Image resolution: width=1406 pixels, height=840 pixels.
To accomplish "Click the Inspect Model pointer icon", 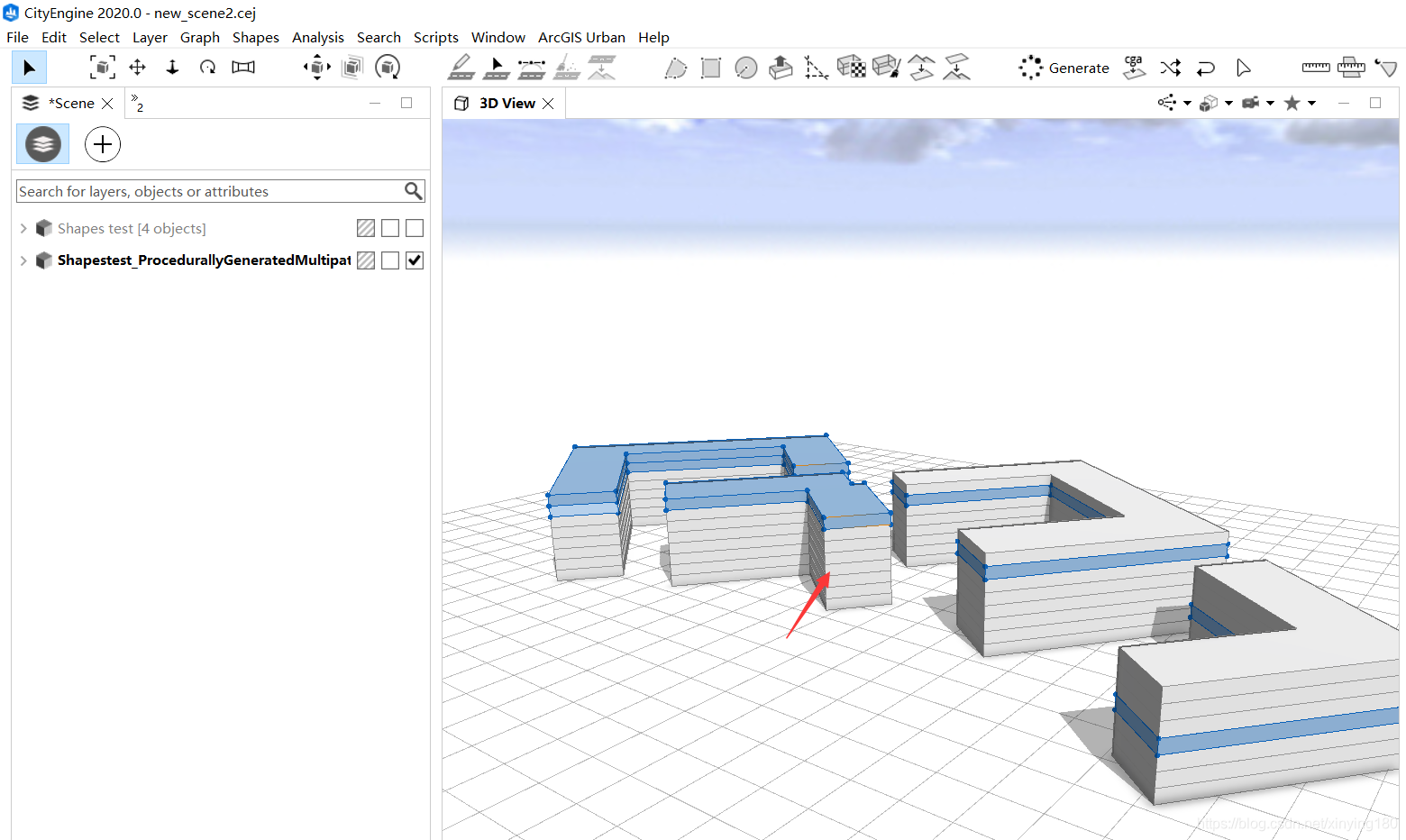I will (x=1243, y=68).
